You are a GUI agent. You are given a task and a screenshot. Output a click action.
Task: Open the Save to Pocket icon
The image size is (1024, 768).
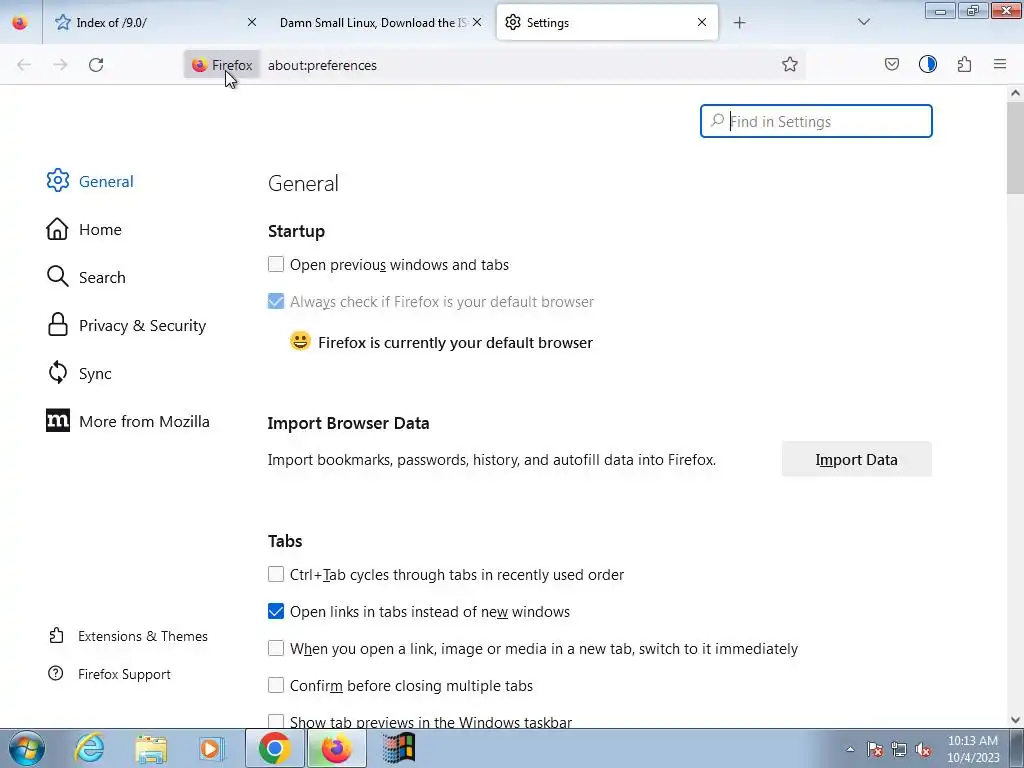point(891,64)
